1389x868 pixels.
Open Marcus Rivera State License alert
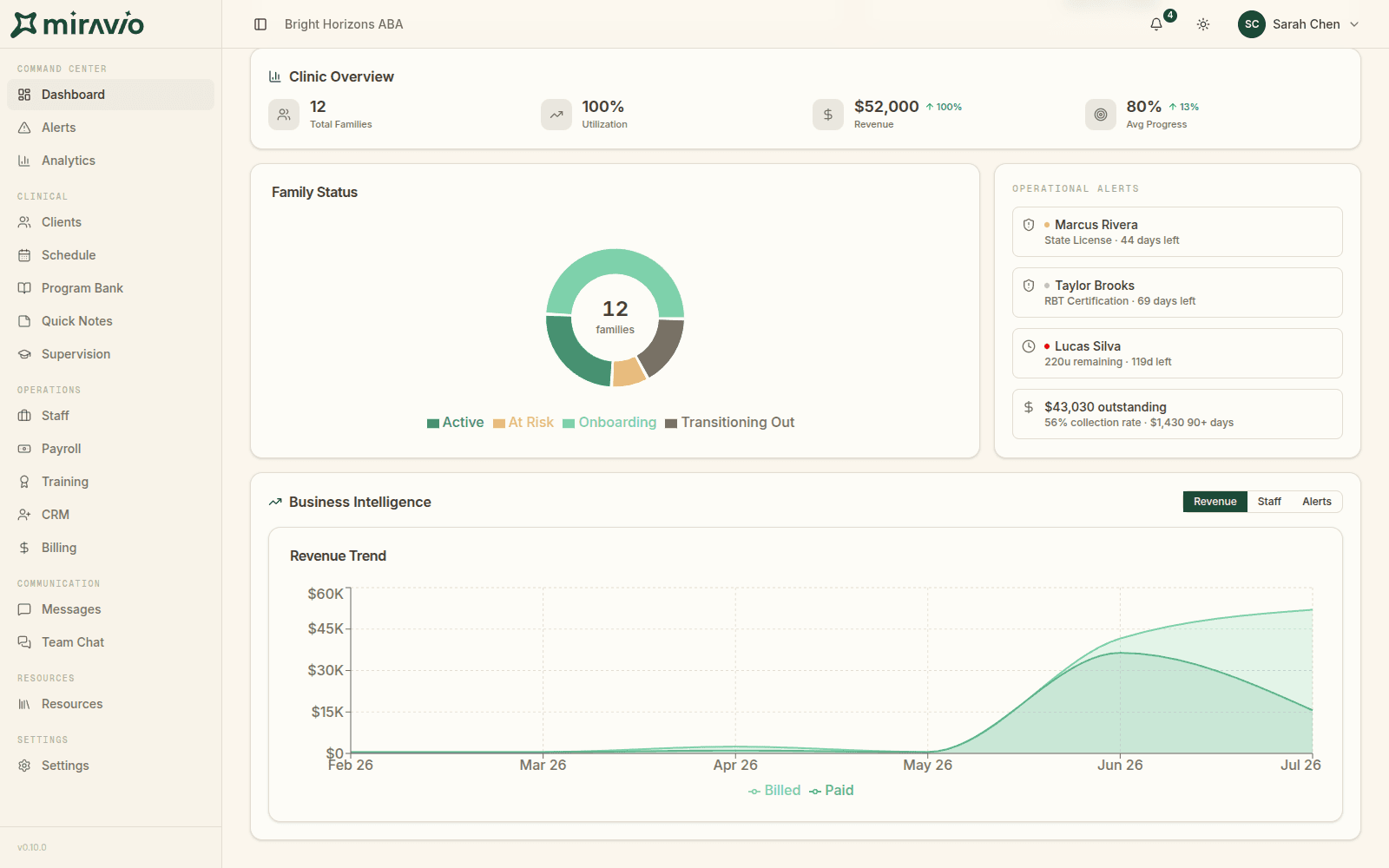click(1177, 232)
